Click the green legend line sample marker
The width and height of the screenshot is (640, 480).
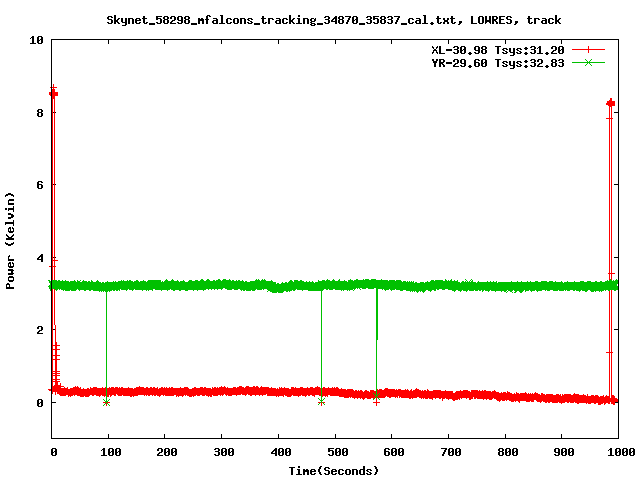(588, 63)
